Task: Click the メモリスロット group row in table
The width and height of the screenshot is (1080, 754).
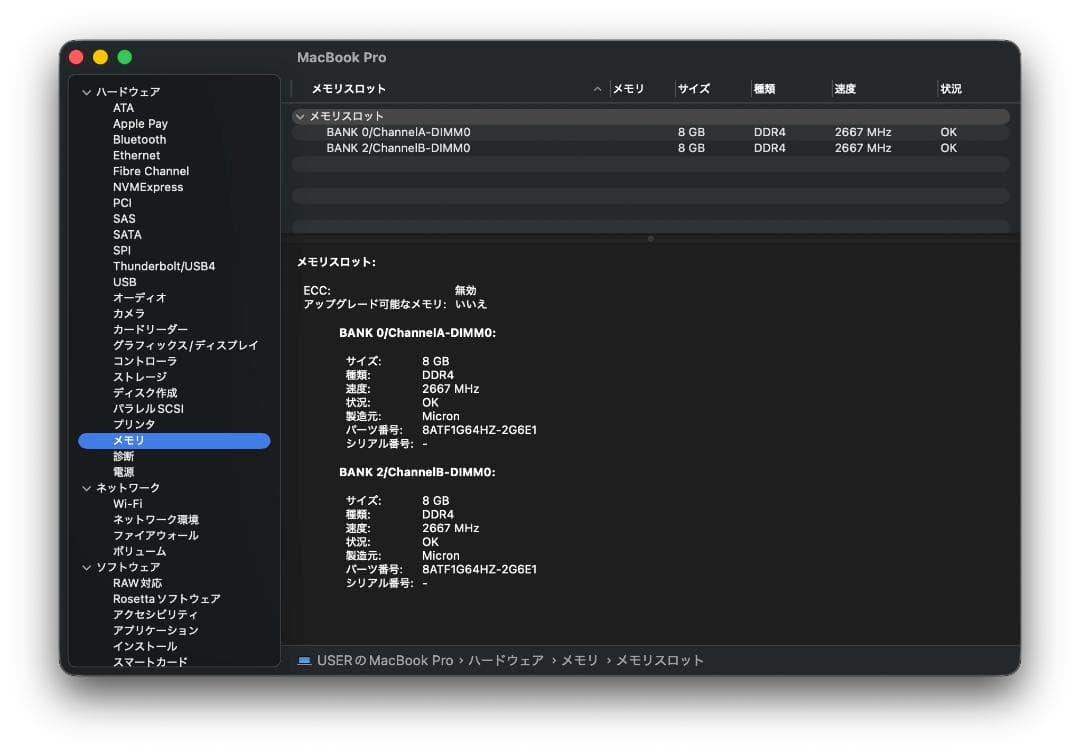Action: (651, 116)
